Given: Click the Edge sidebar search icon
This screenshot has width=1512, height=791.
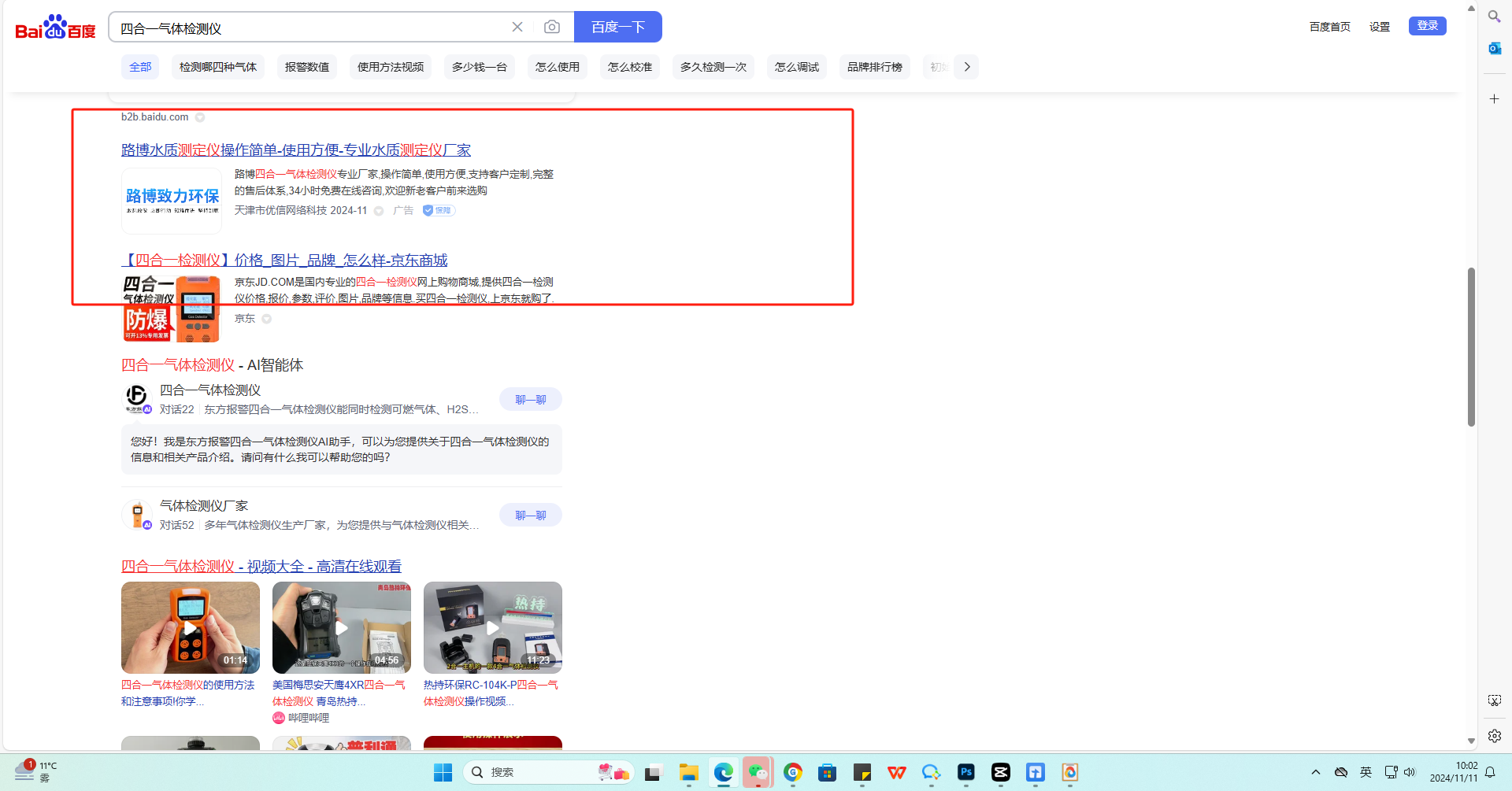Looking at the screenshot, I should click(x=1494, y=17).
